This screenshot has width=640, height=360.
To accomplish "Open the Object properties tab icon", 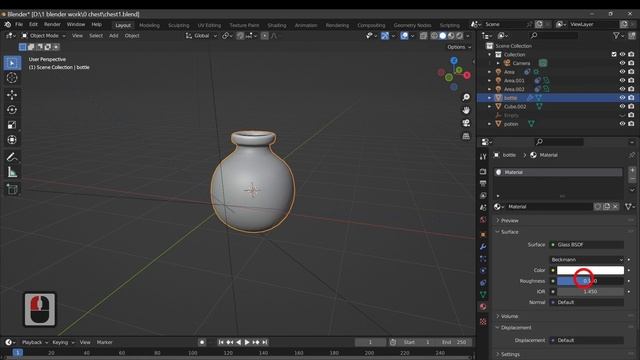I will pyautogui.click(x=483, y=234).
